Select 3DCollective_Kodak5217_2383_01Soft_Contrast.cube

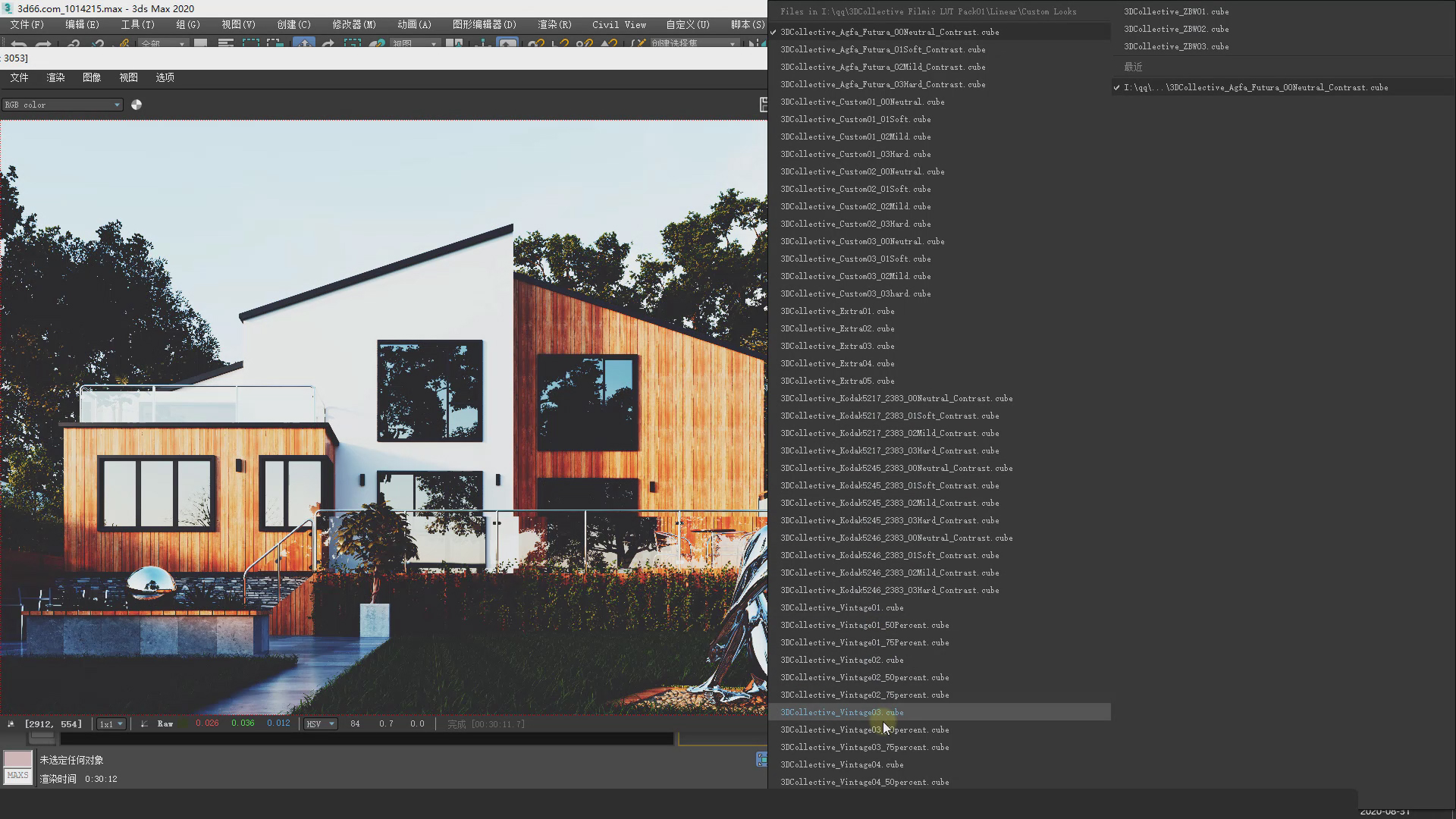coord(890,416)
